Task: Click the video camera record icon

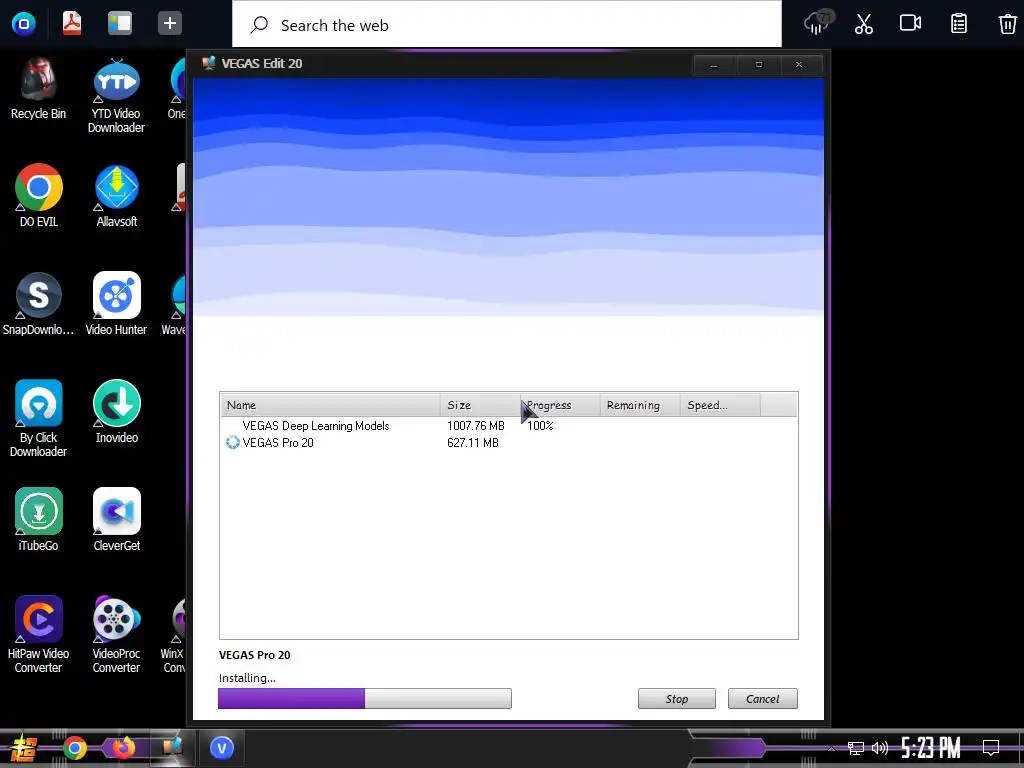Action: [x=910, y=24]
